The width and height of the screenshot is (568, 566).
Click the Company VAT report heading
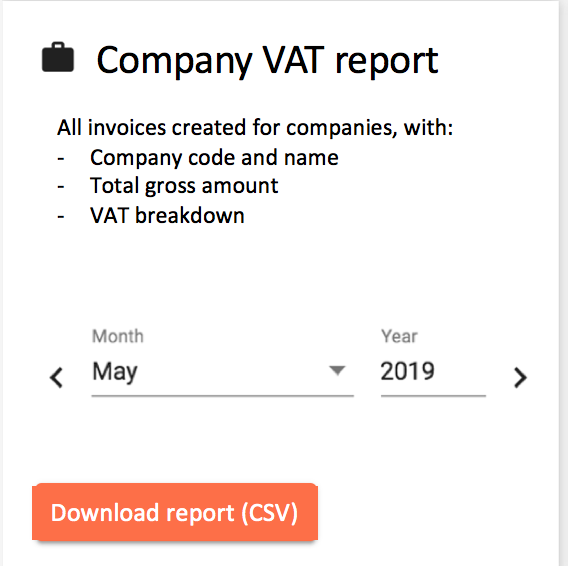[x=267, y=61]
